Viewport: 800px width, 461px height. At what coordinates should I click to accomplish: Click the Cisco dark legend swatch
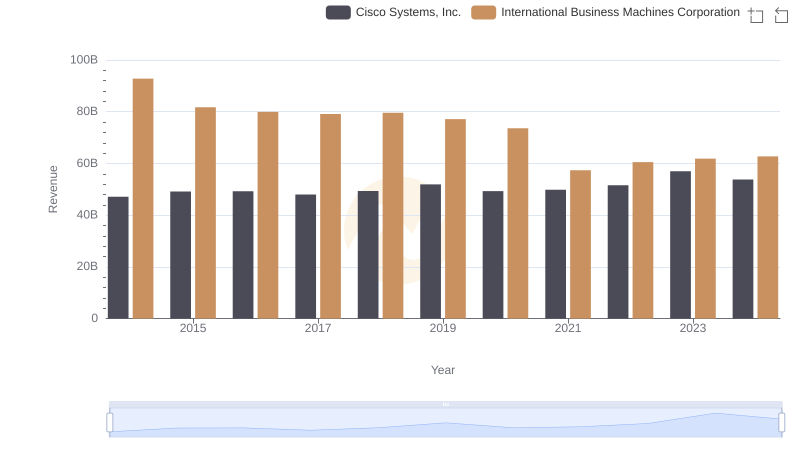point(338,12)
